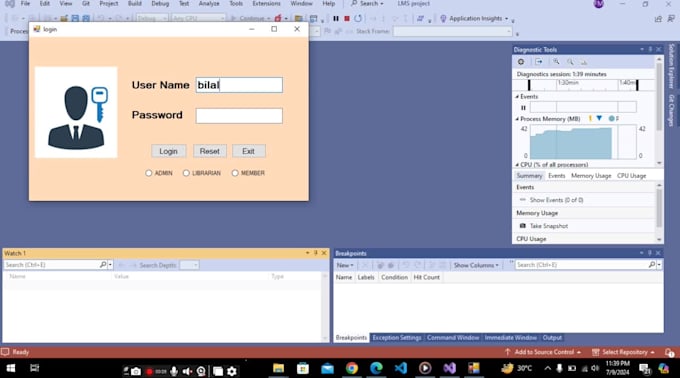The width and height of the screenshot is (680, 378).
Task: Open the Output tab
Action: [552, 338]
